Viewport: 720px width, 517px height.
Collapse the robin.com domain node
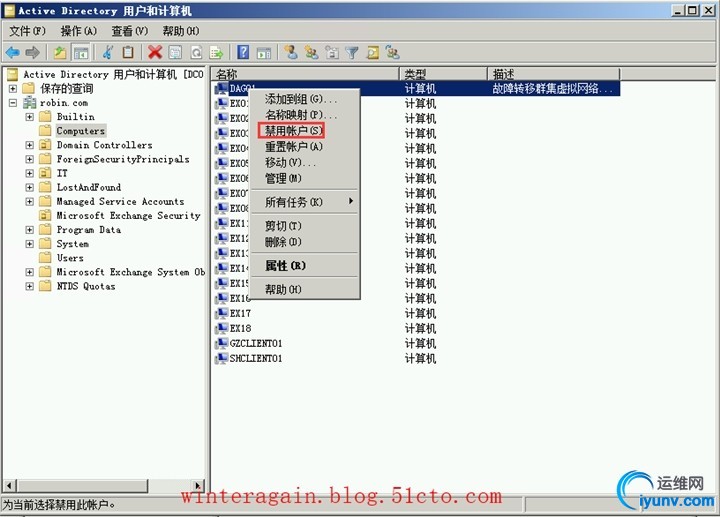(x=13, y=102)
